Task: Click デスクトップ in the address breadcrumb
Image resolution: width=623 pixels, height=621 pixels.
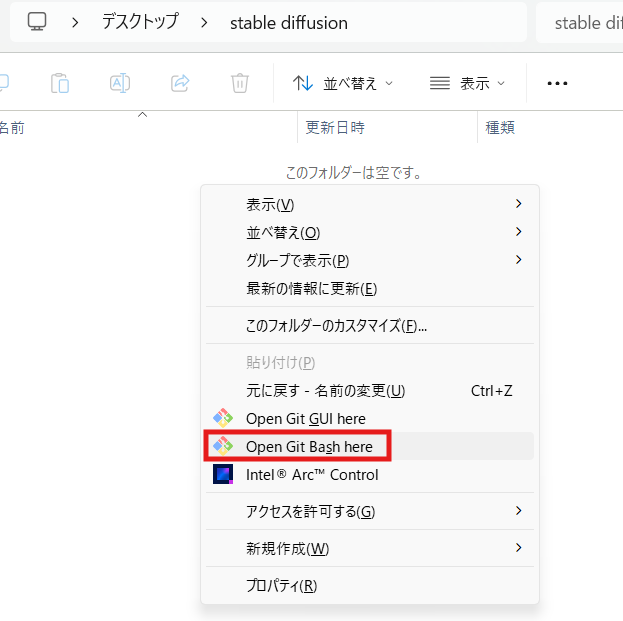Action: (x=140, y=21)
